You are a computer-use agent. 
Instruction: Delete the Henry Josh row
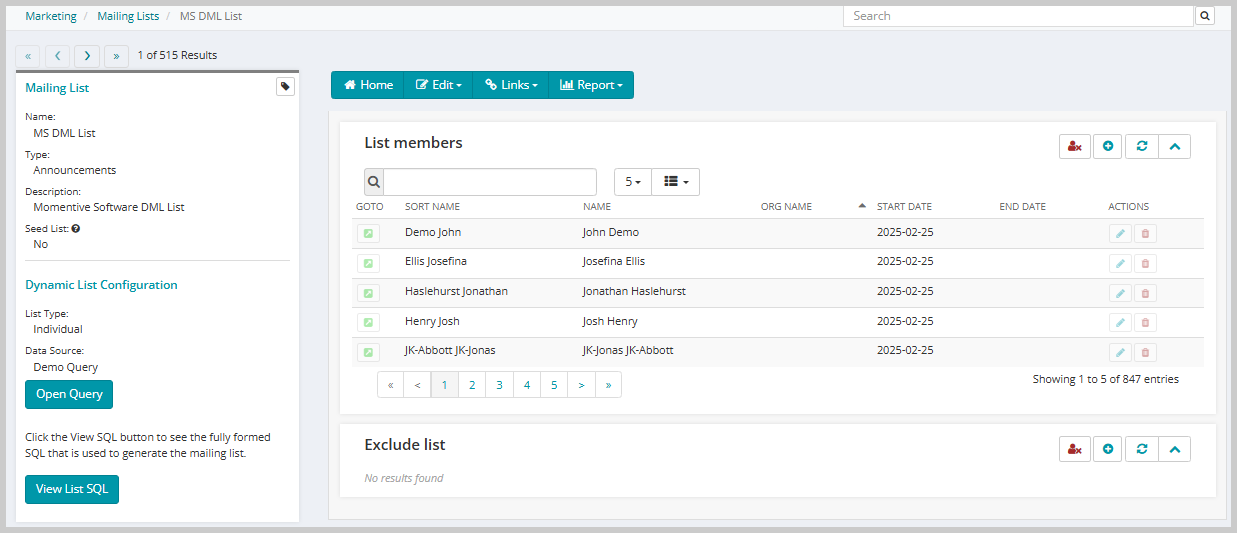tap(1145, 323)
